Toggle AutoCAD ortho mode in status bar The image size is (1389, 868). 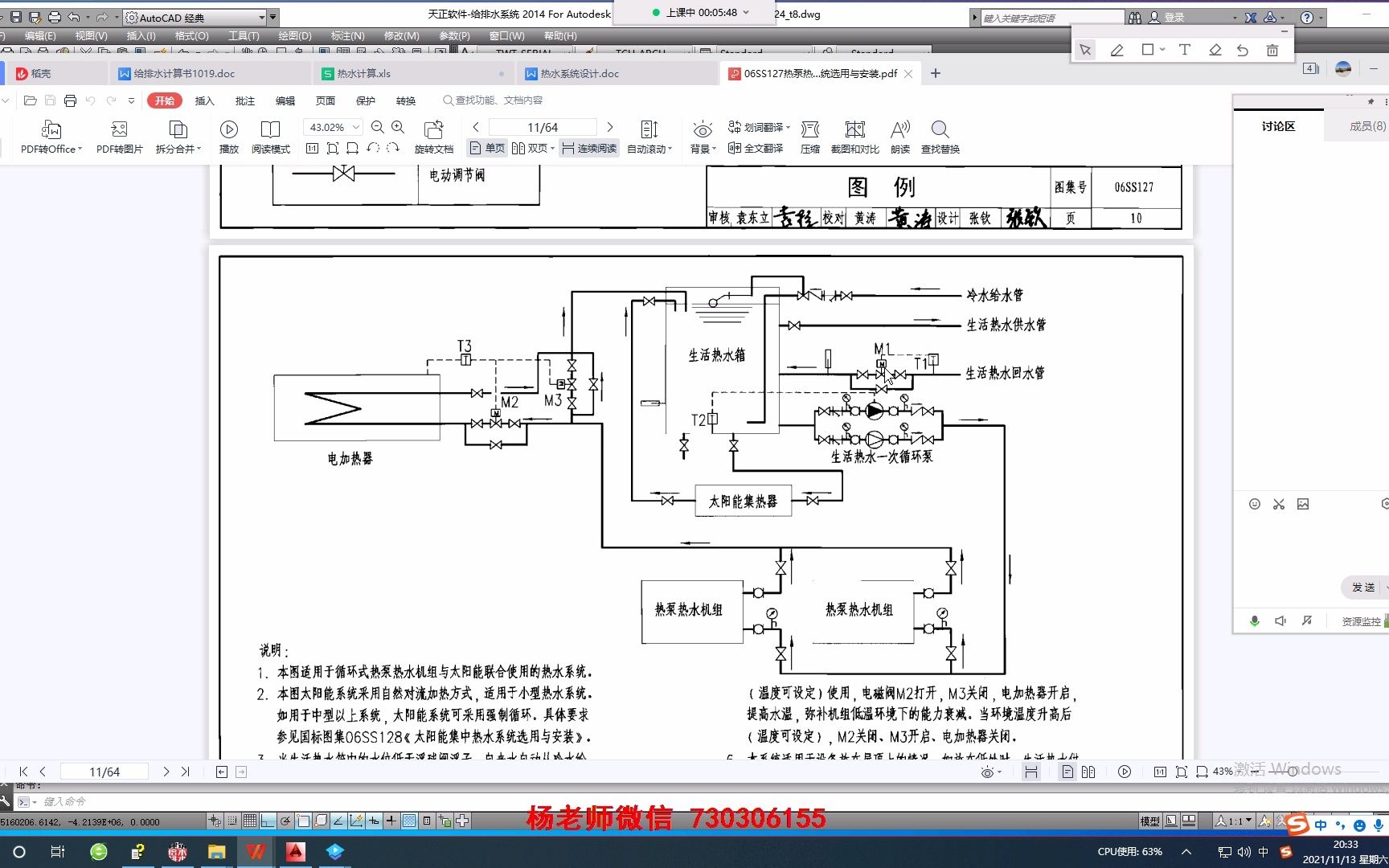pos(268,821)
